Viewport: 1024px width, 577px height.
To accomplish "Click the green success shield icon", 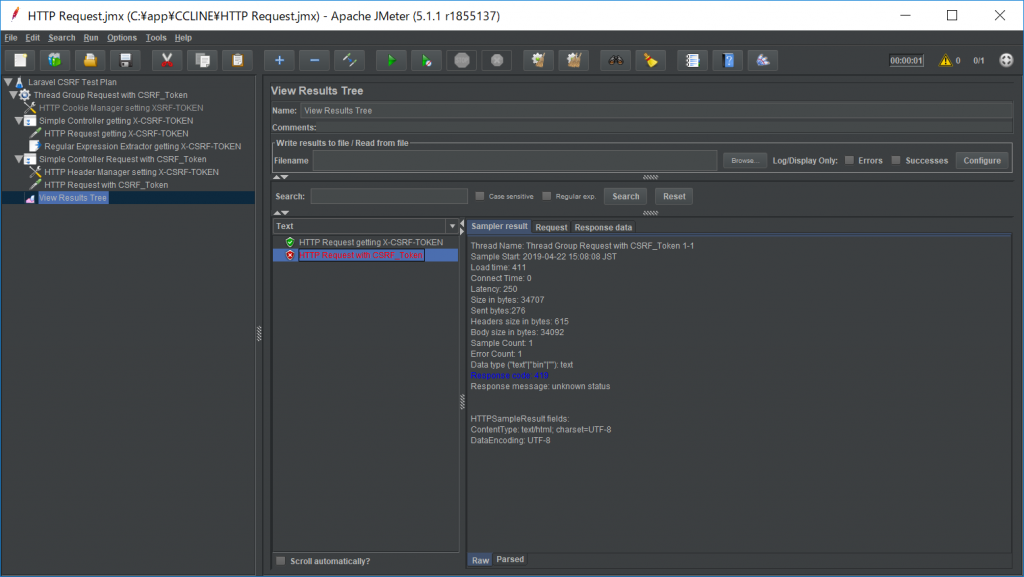I will pyautogui.click(x=290, y=242).
